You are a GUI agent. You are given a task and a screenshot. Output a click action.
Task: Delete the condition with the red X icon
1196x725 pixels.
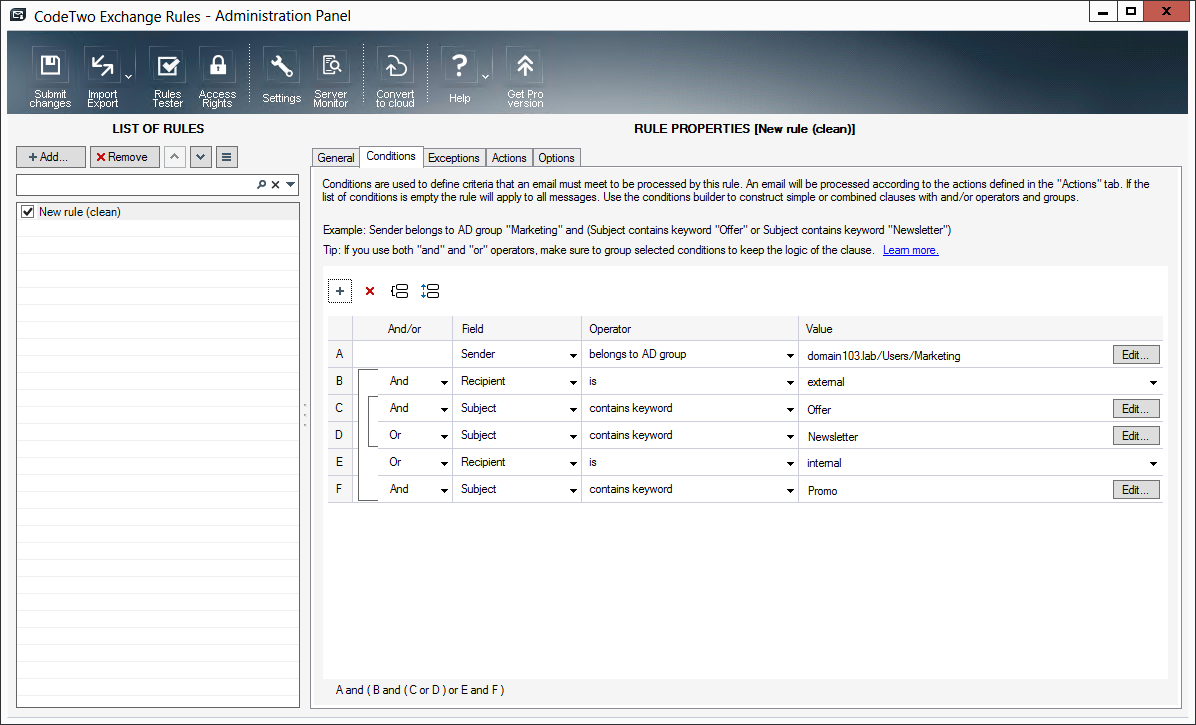370,291
